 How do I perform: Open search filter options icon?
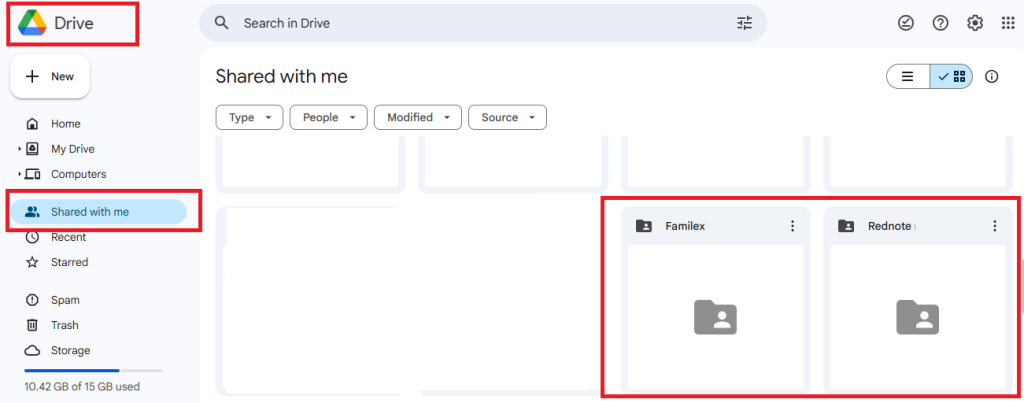[x=744, y=23]
